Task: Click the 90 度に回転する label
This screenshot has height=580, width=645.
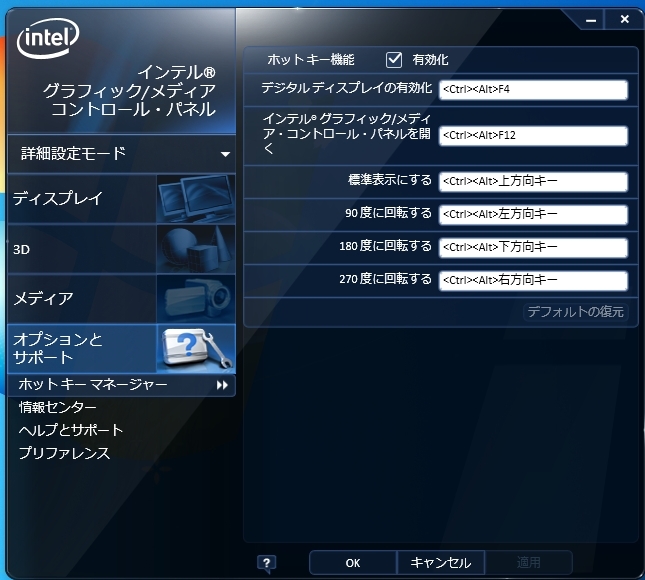Action: pos(388,213)
